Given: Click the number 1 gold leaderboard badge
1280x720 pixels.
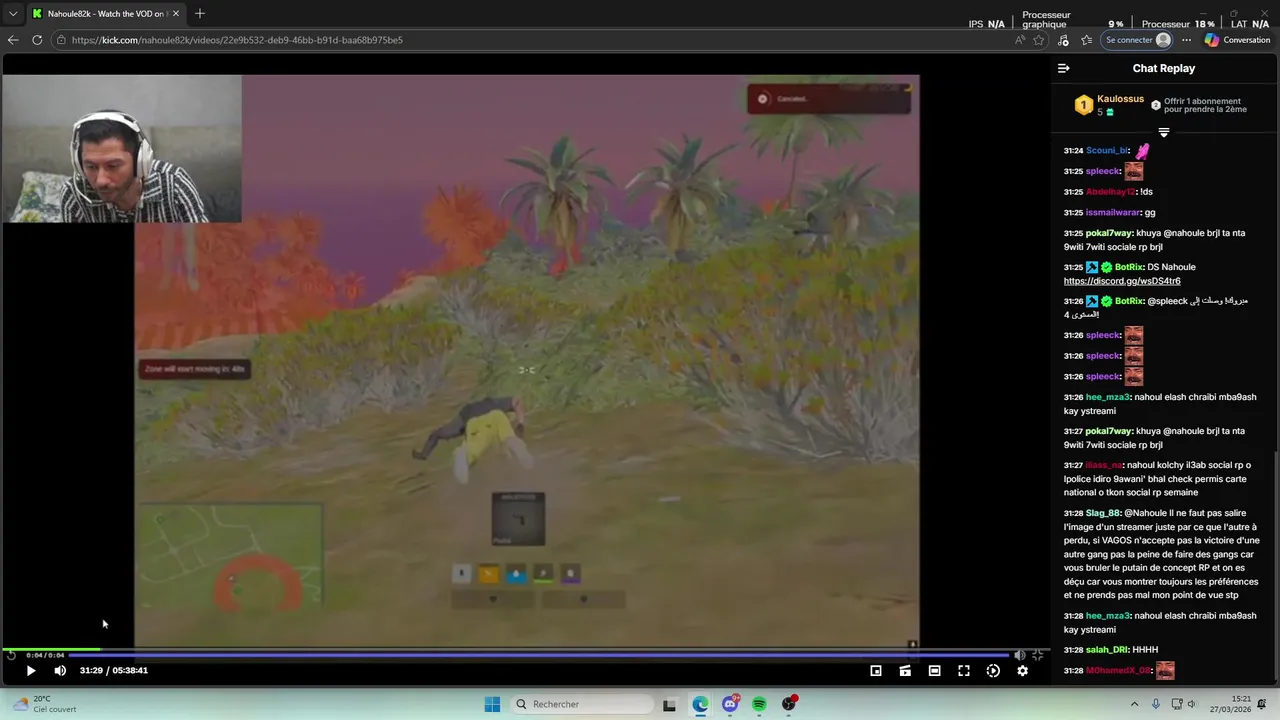Looking at the screenshot, I should [1084, 105].
